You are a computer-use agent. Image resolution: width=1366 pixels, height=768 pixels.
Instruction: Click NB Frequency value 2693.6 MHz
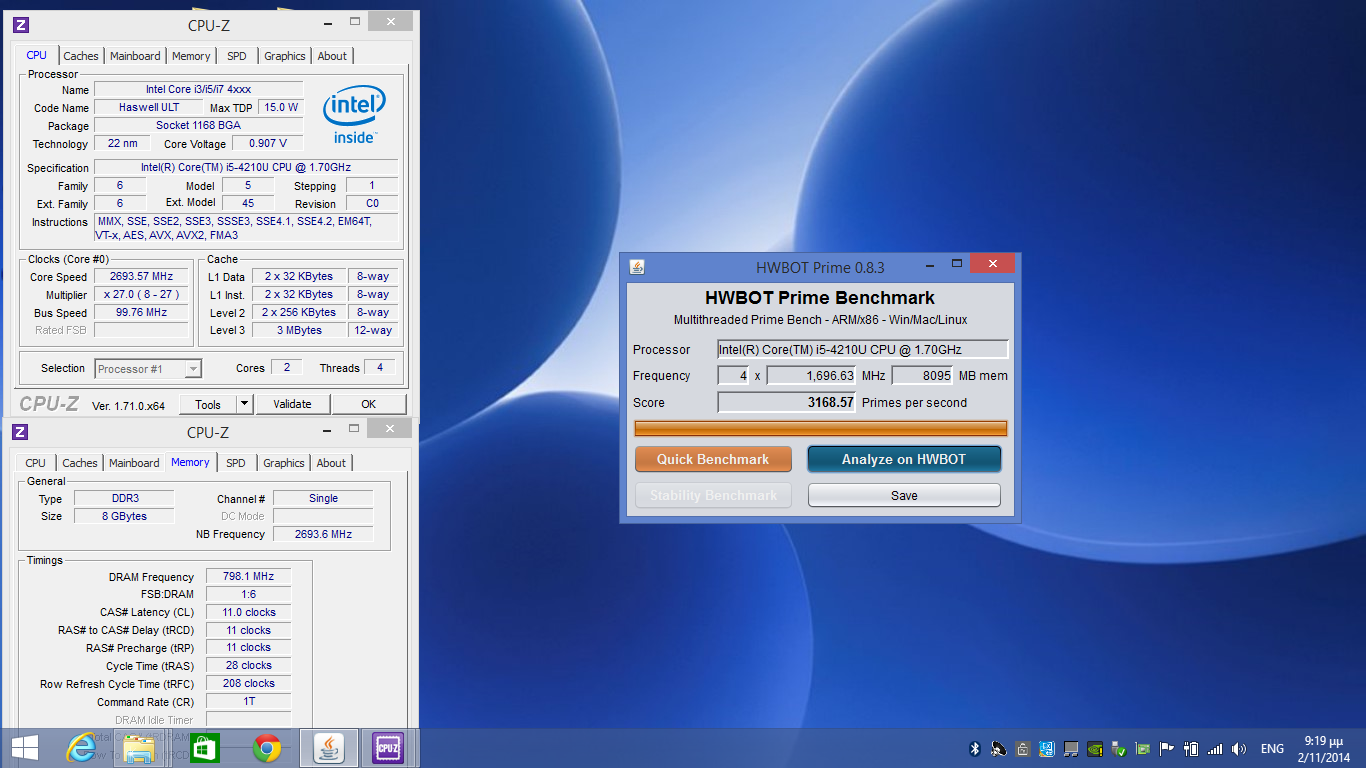(x=323, y=534)
